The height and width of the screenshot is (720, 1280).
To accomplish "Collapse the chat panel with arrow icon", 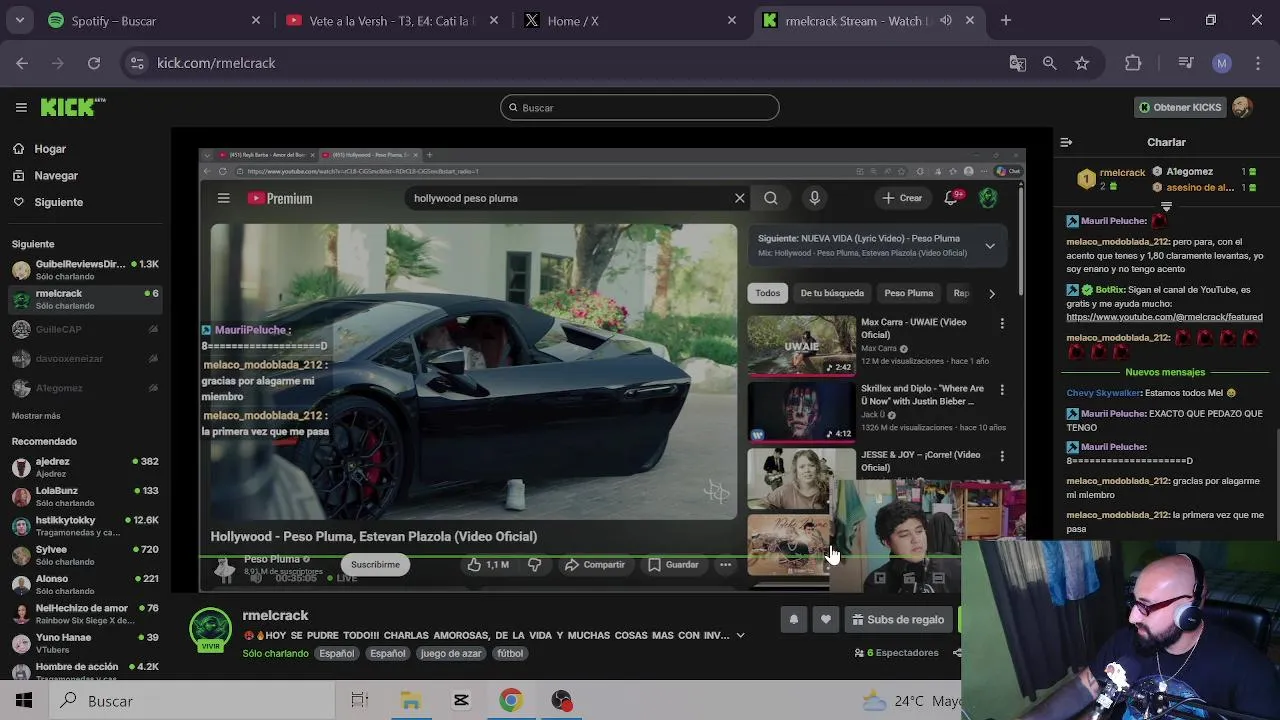I will pos(1066,142).
